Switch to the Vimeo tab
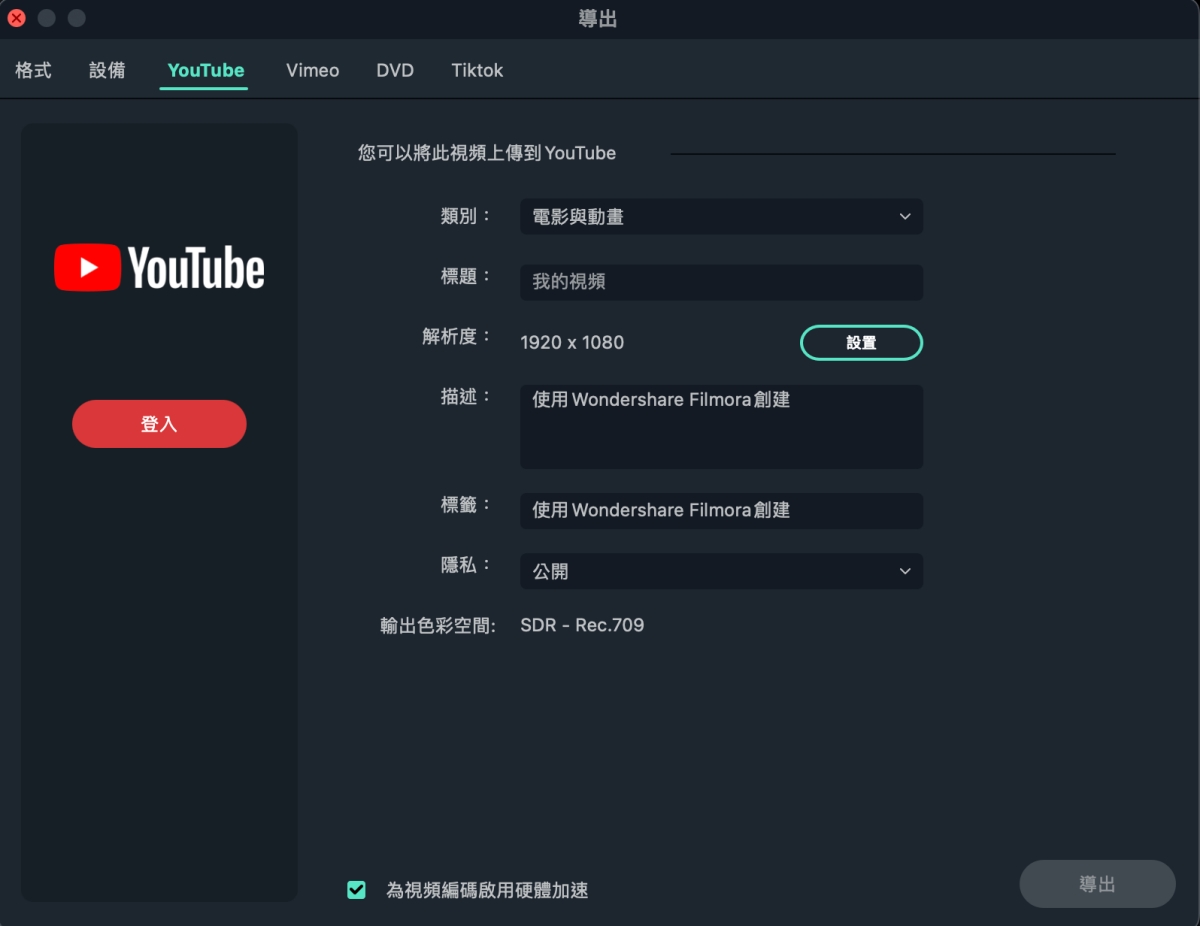This screenshot has height=926, width=1200. click(312, 71)
